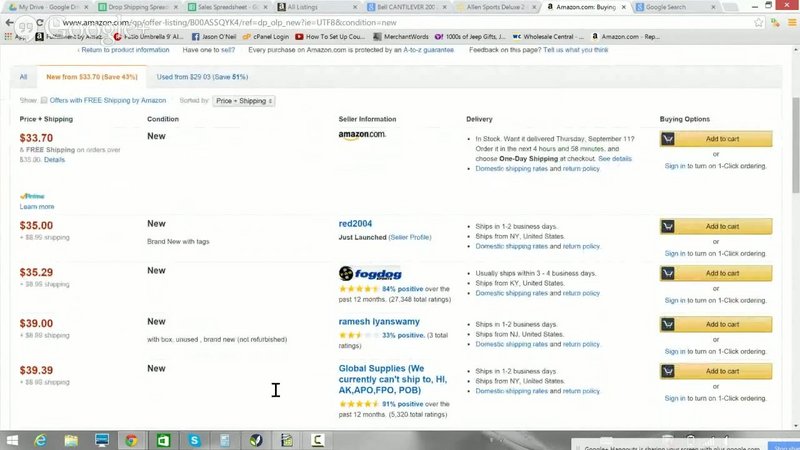Click Chrome icon in taskbar
The image size is (800, 450).
pyautogui.click(x=132, y=440)
